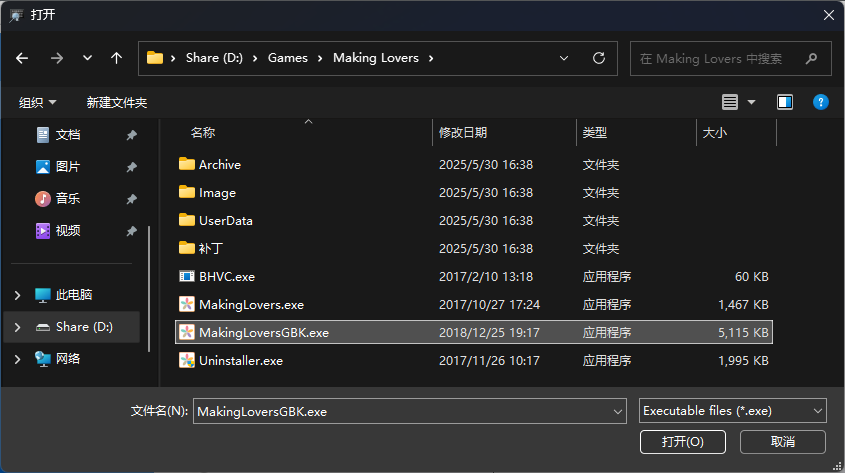Select the Image folder
Screen dimensions: 845x473
coord(217,192)
